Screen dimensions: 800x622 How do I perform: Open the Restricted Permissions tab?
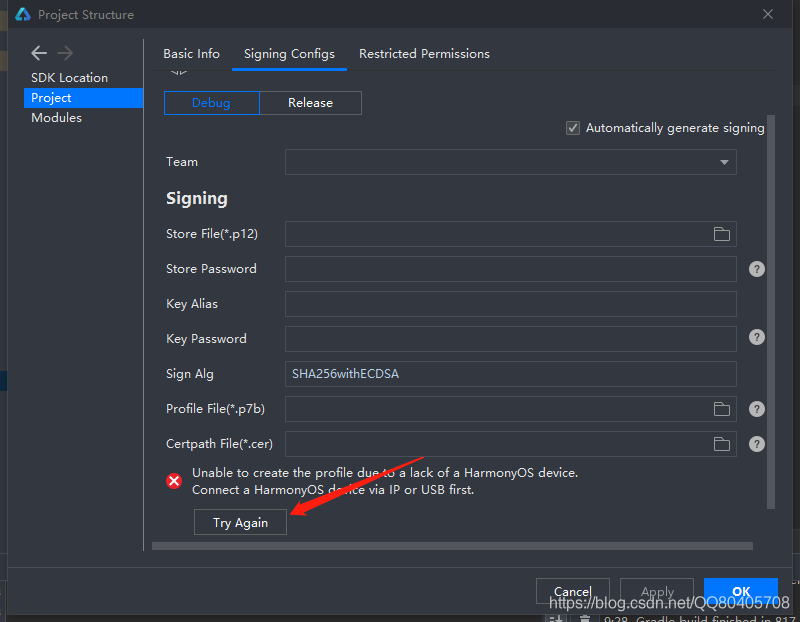(424, 54)
